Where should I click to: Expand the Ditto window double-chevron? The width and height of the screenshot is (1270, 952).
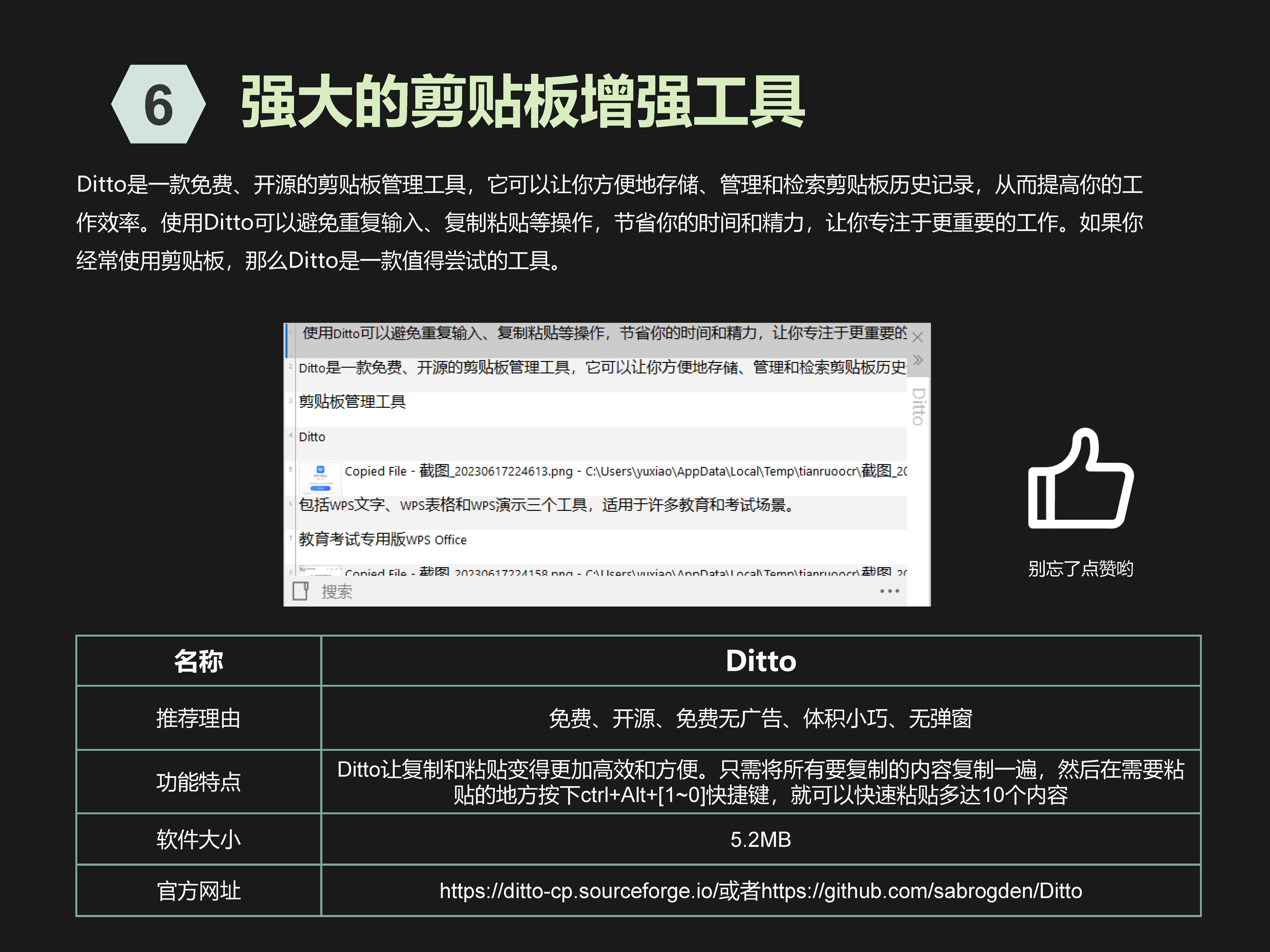click(918, 360)
